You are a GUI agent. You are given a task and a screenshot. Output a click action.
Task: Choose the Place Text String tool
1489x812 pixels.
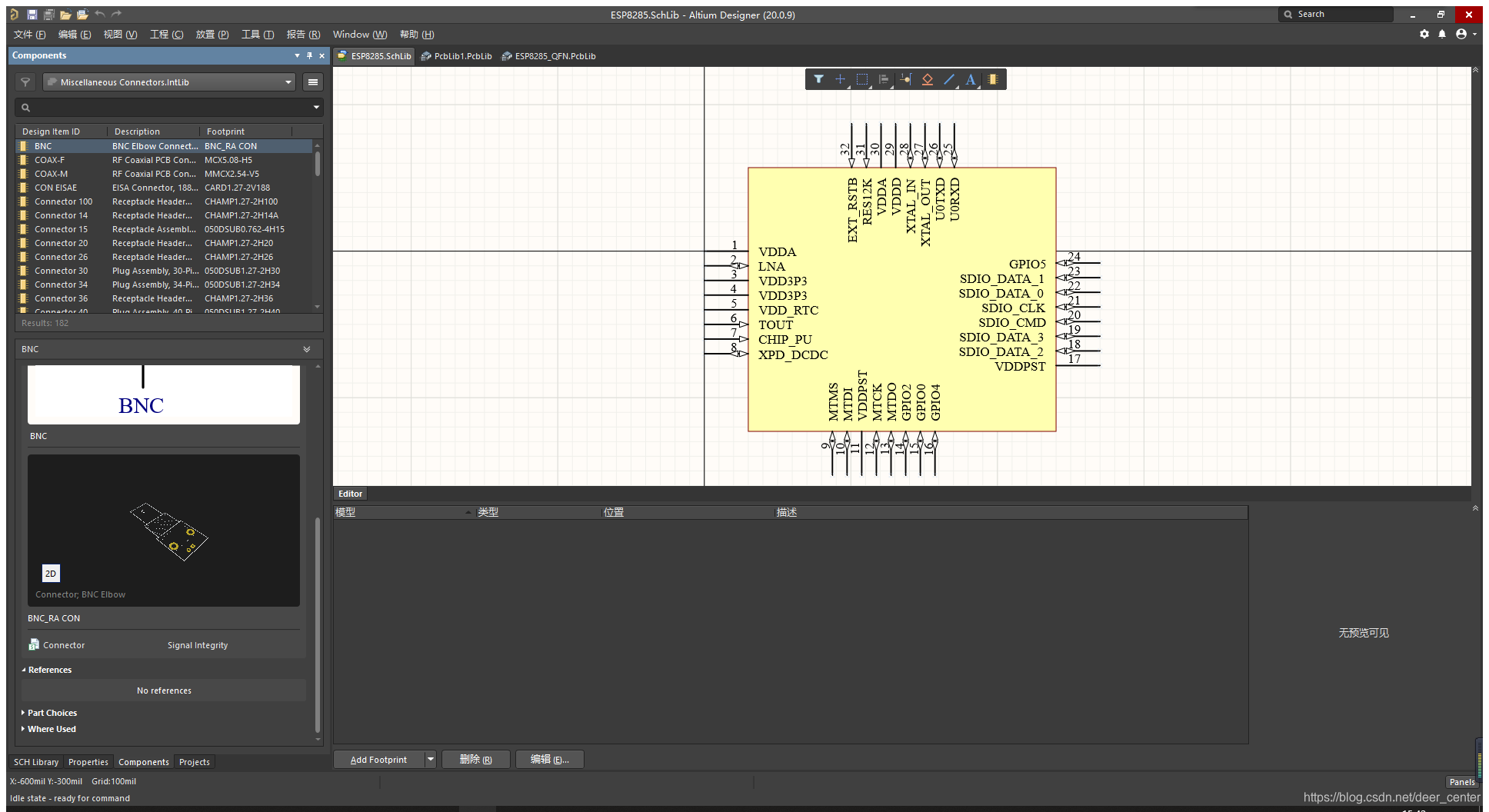tap(971, 79)
